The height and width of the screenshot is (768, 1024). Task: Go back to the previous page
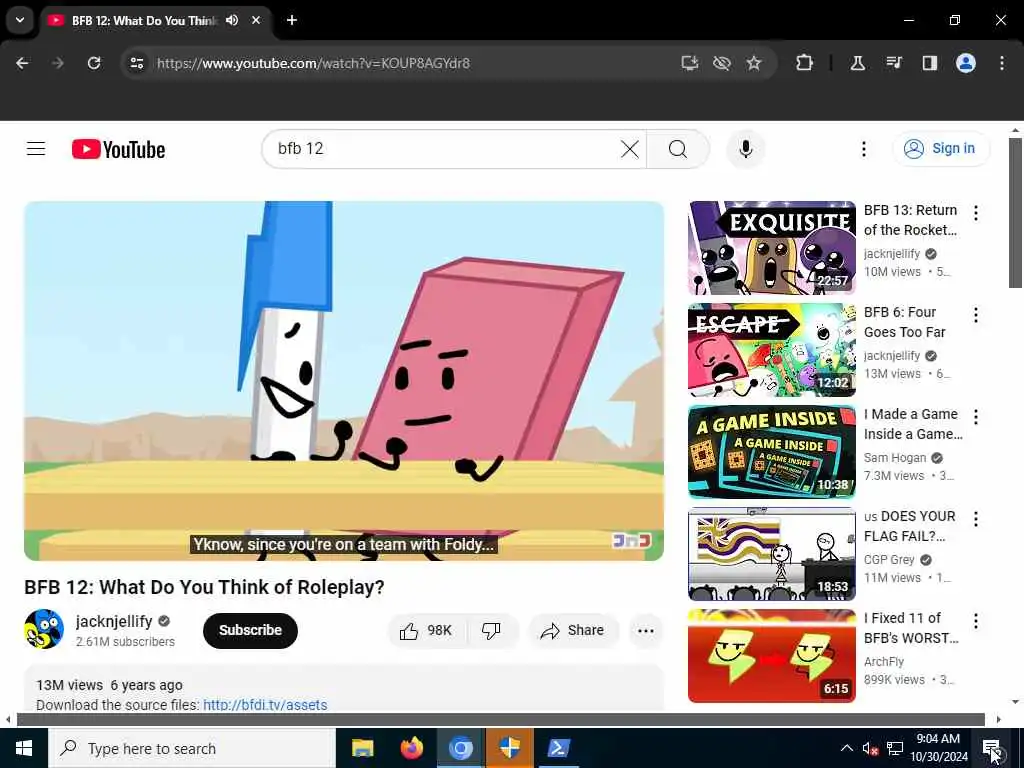pyautogui.click(x=22, y=63)
